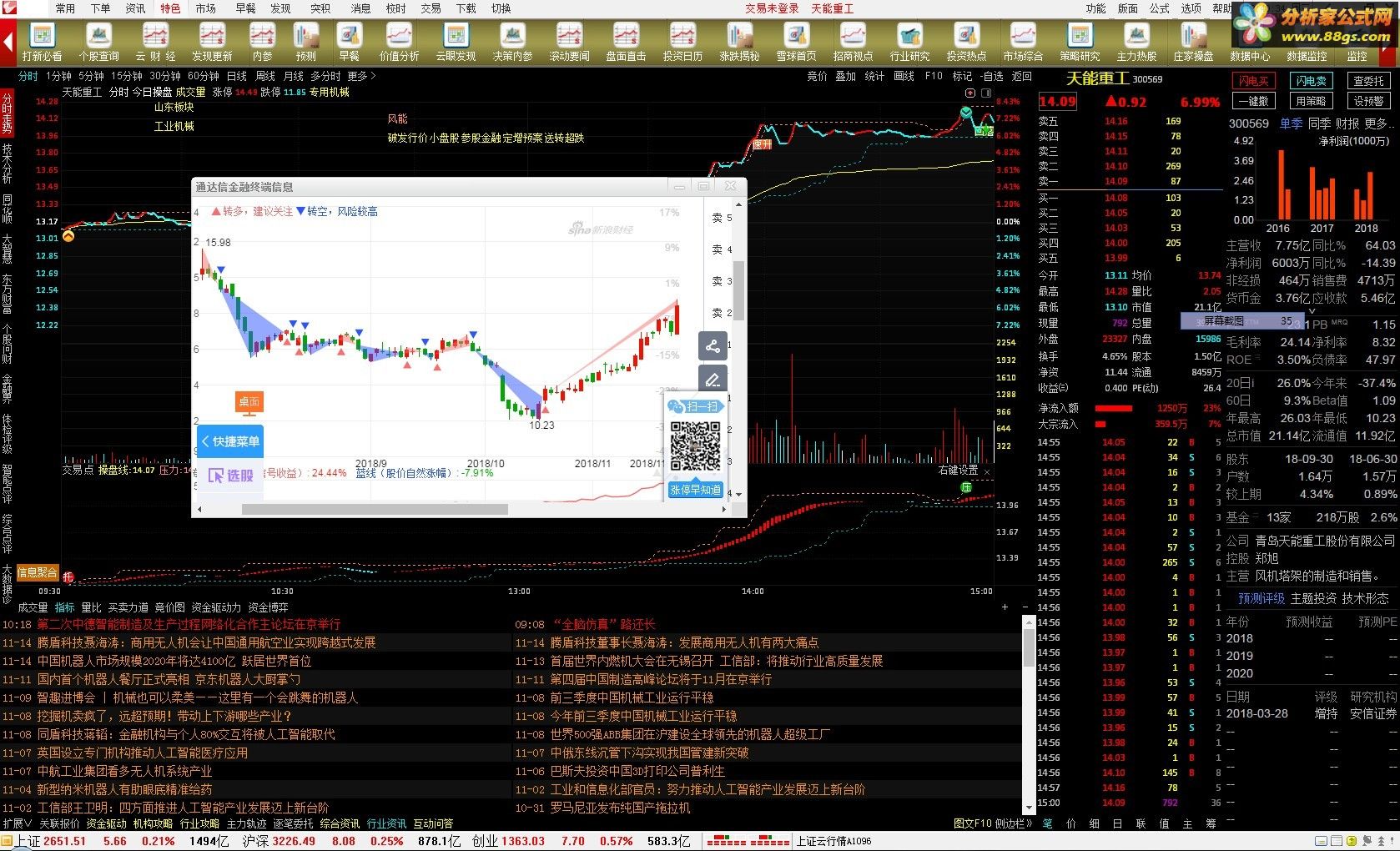Open the 市场 menu
1400x851 pixels.
tap(205, 8)
